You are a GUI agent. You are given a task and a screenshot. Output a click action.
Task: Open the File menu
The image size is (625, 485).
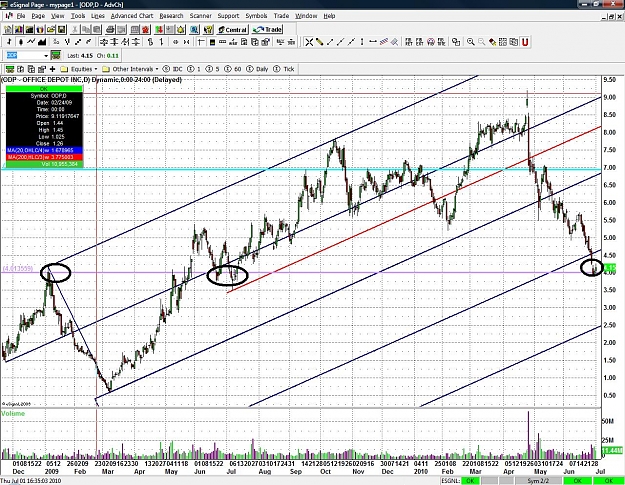(x=21, y=16)
